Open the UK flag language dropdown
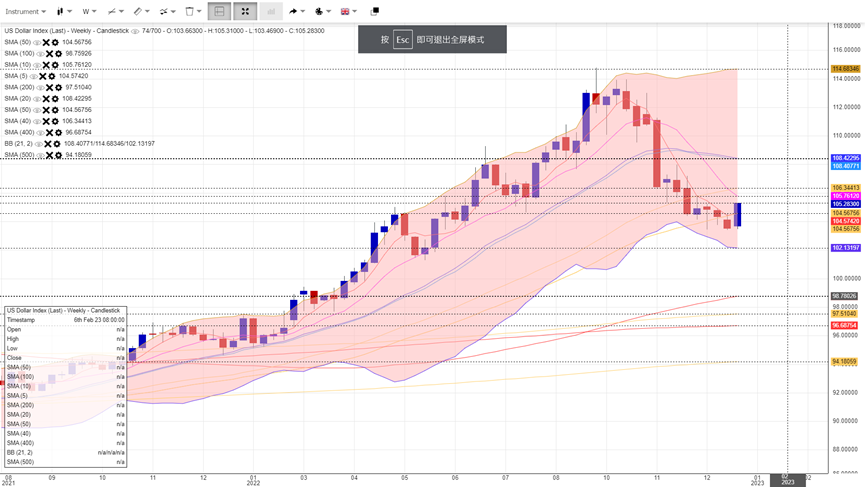This screenshot has height=487, width=865. tap(349, 11)
